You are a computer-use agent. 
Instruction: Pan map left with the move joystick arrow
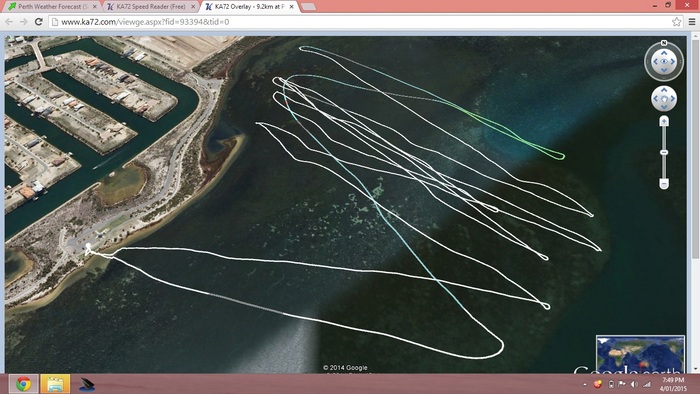tap(656, 98)
